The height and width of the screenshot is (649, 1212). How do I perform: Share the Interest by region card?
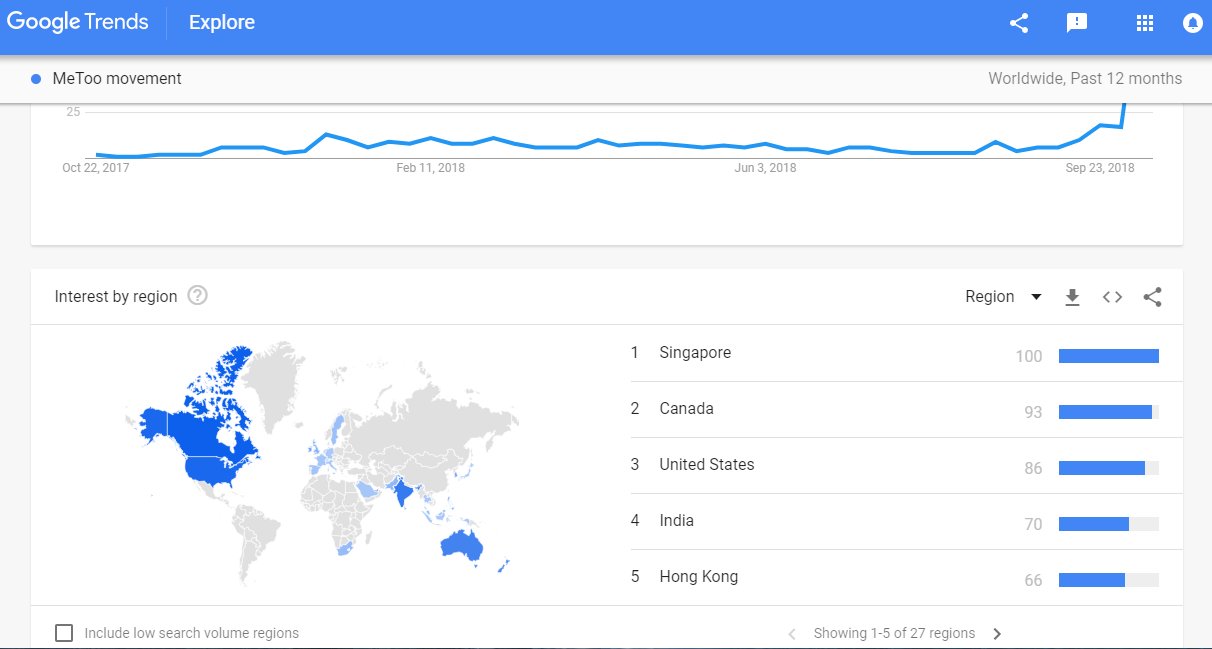coord(1152,297)
